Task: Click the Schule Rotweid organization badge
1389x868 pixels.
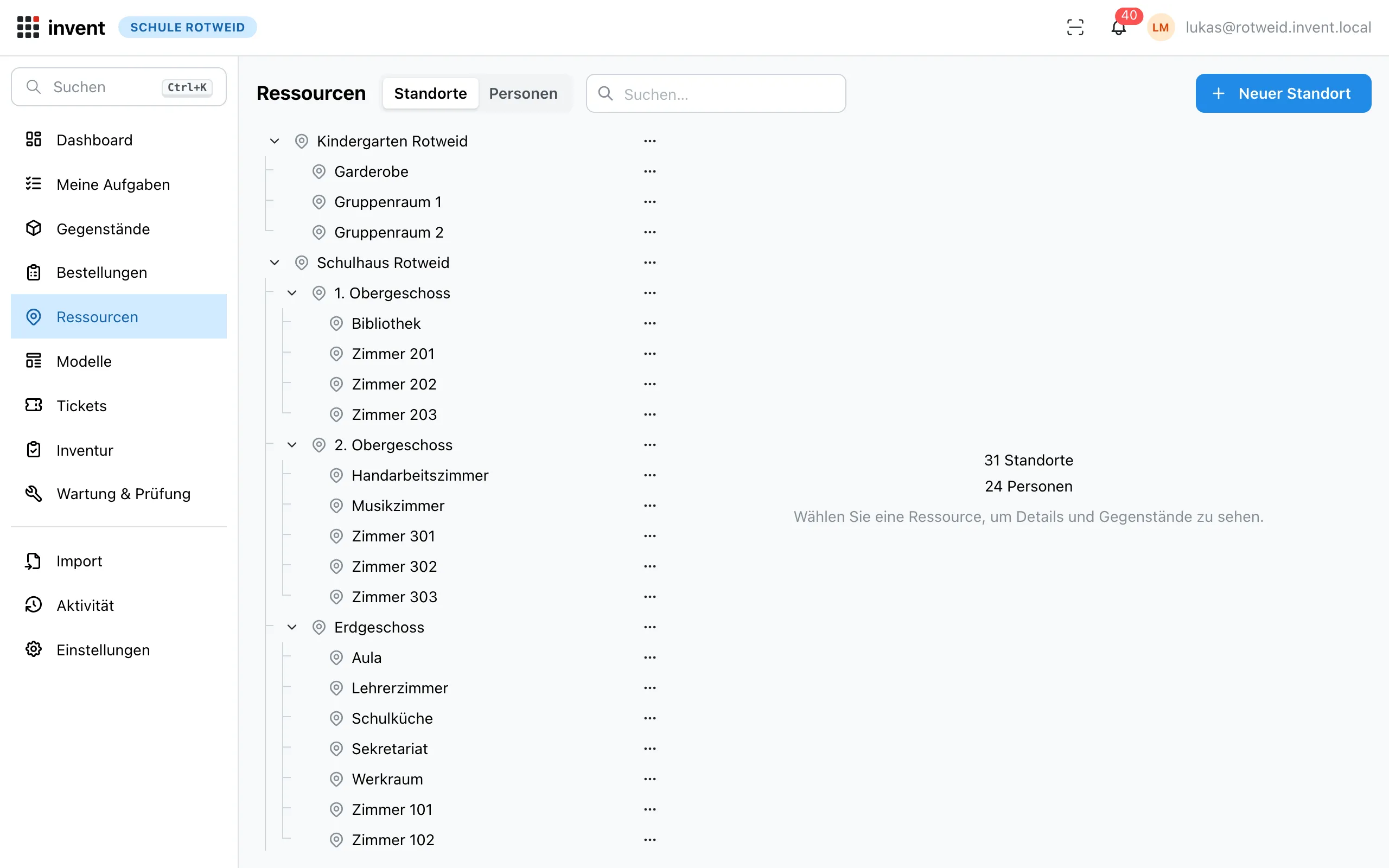Action: click(x=188, y=28)
